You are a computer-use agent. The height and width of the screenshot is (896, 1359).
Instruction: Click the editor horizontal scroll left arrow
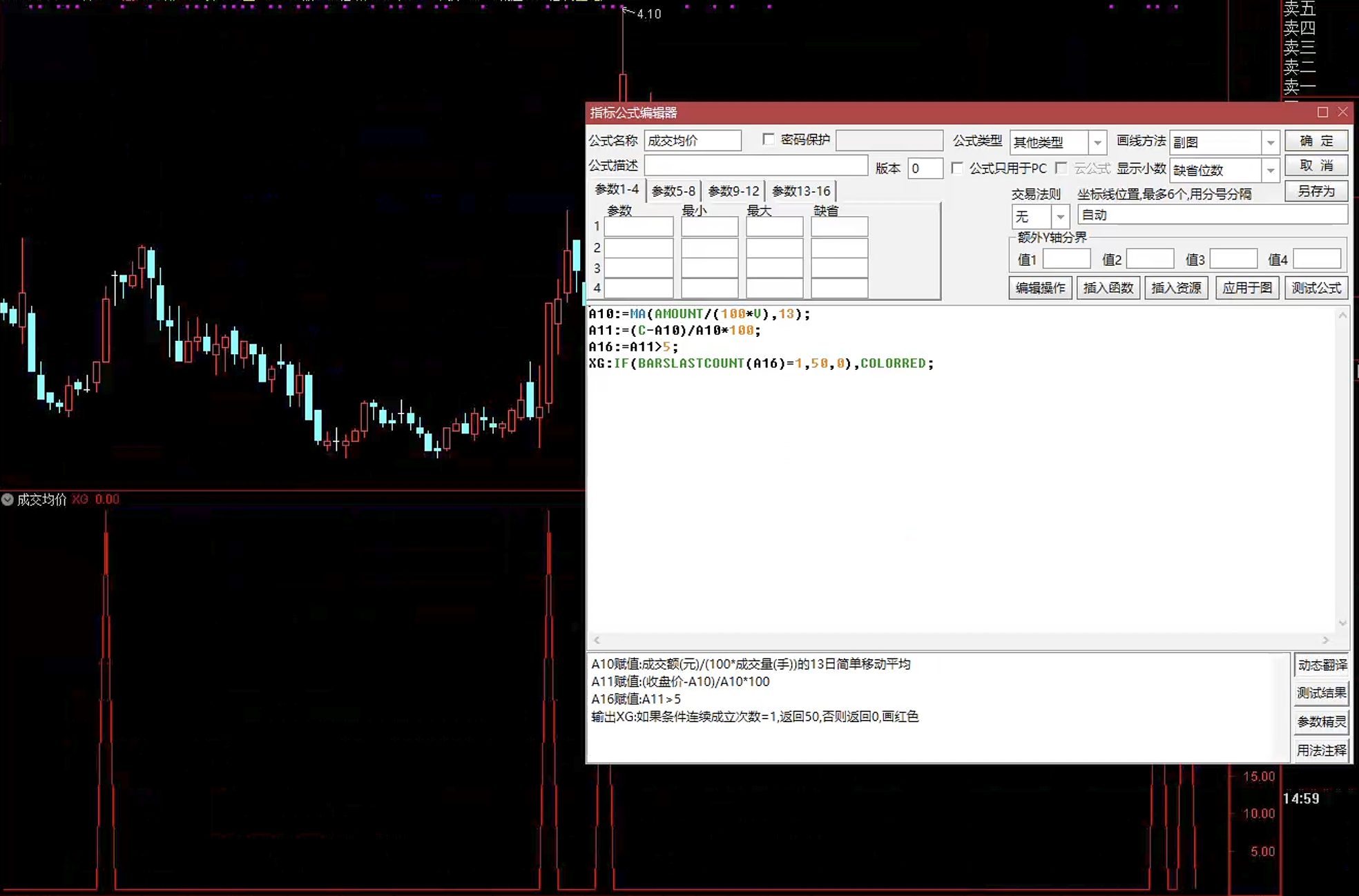597,640
